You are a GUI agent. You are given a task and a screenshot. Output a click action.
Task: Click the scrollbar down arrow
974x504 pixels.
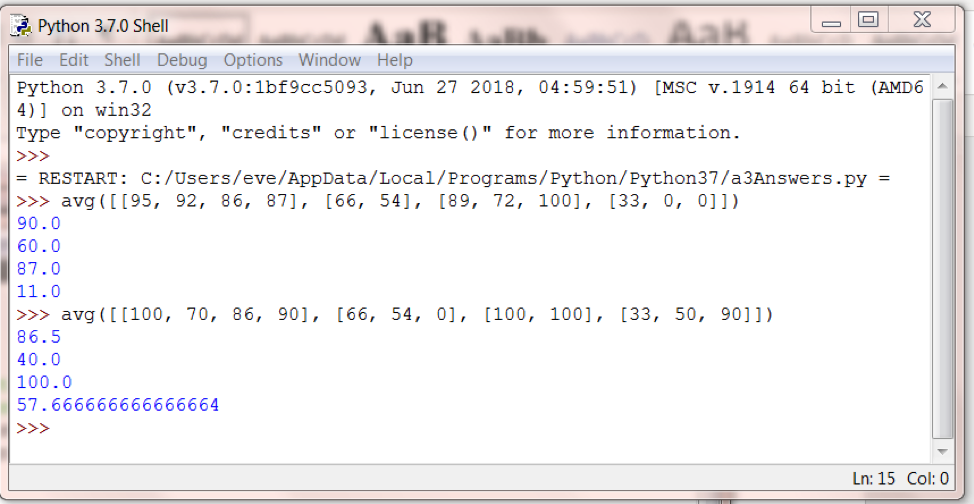[942, 451]
